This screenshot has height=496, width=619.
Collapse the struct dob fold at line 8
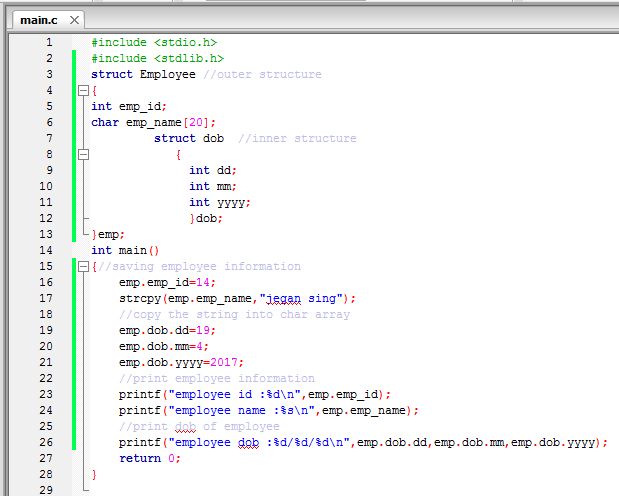click(x=83, y=154)
